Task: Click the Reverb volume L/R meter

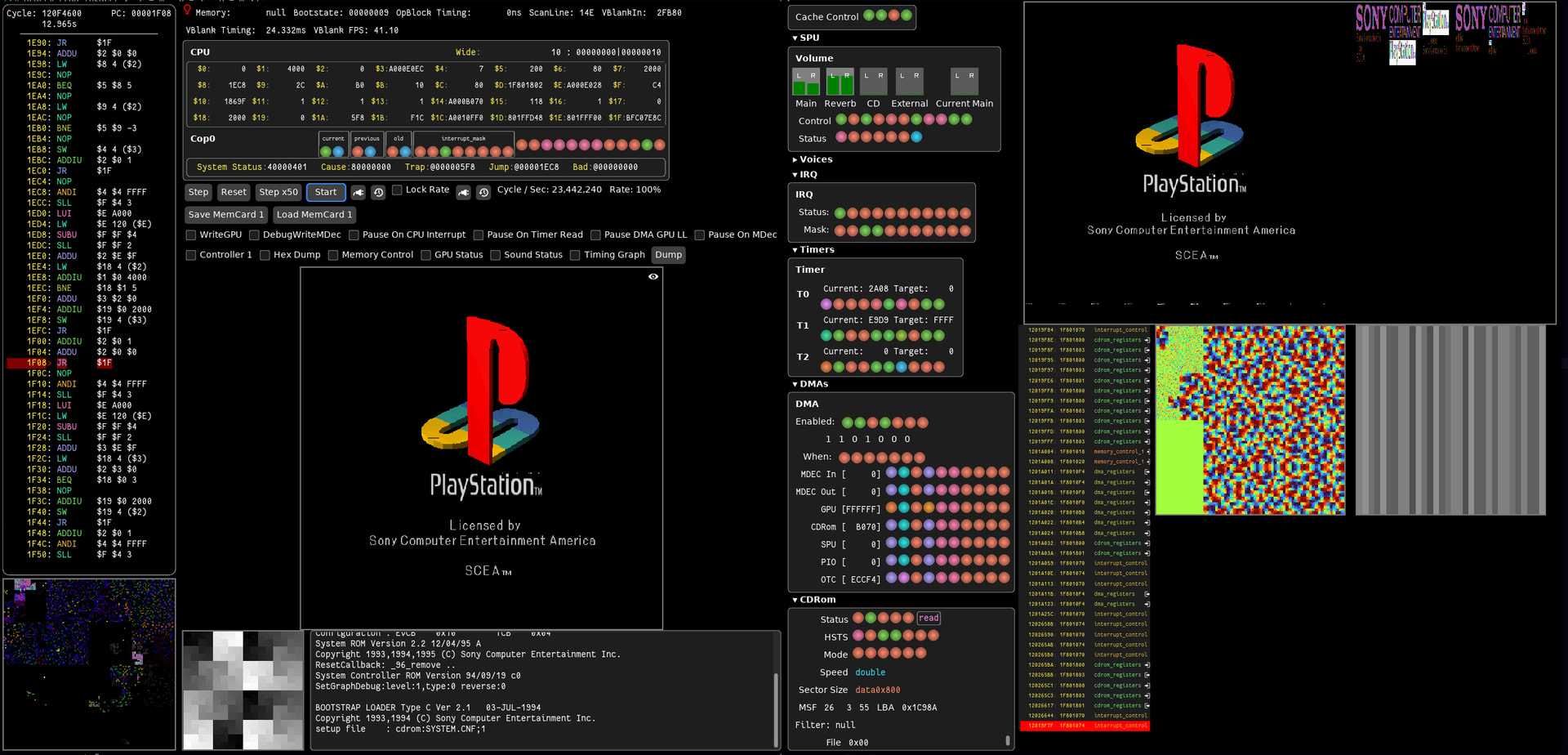Action: 840,82
